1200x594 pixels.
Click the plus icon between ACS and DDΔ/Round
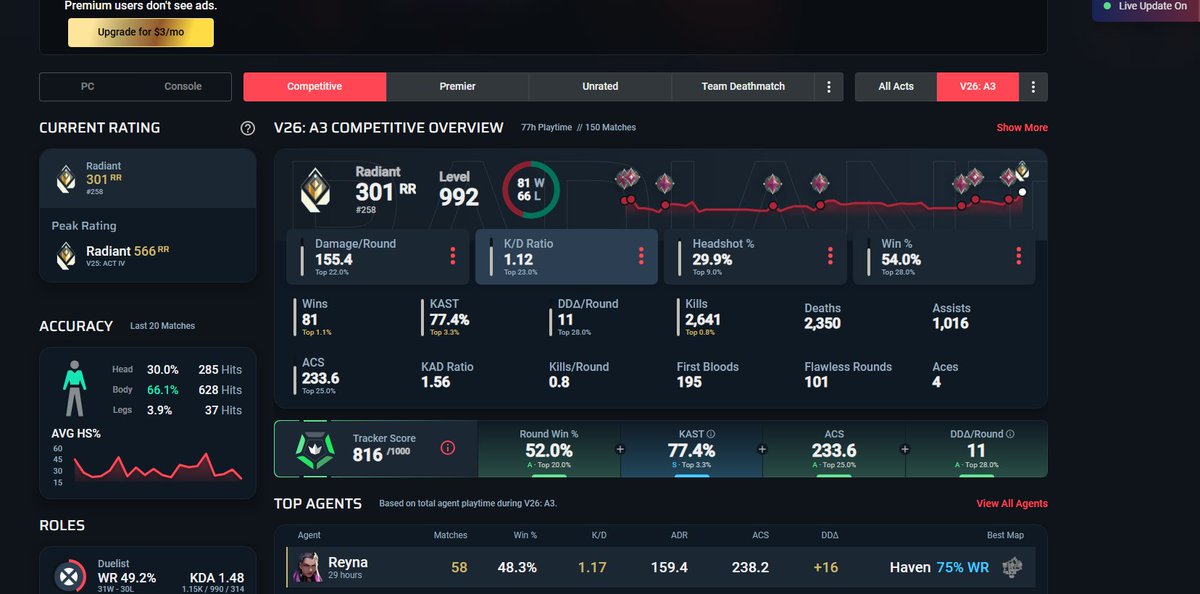coord(906,449)
